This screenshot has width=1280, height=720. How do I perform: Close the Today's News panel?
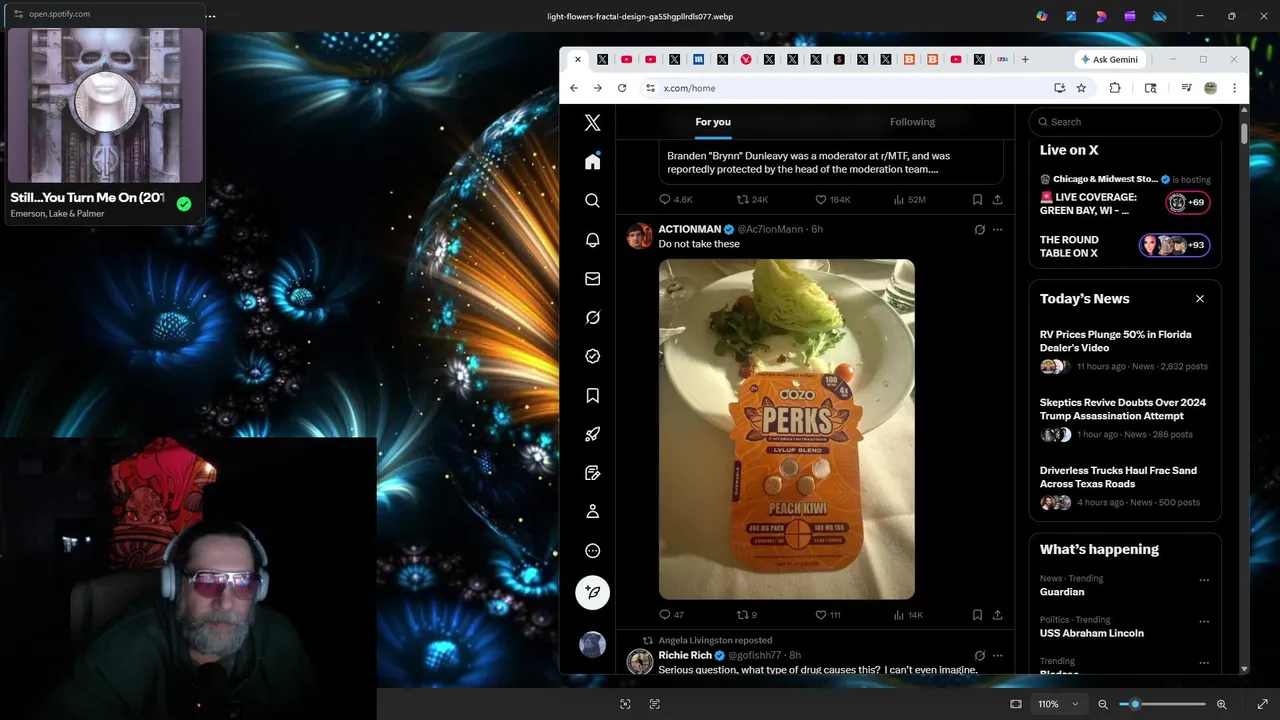(1200, 299)
